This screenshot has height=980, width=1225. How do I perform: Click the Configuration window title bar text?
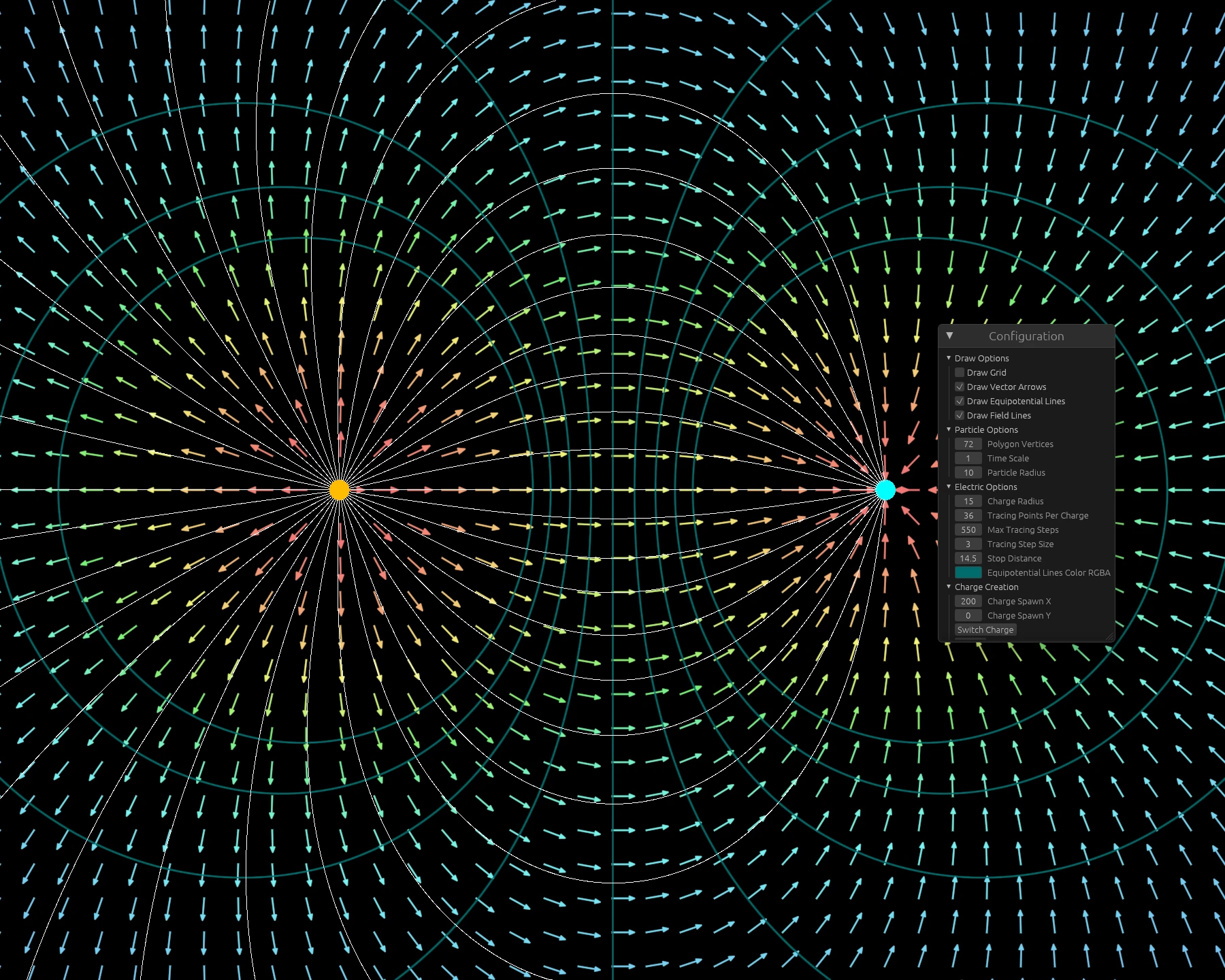tap(1026, 336)
